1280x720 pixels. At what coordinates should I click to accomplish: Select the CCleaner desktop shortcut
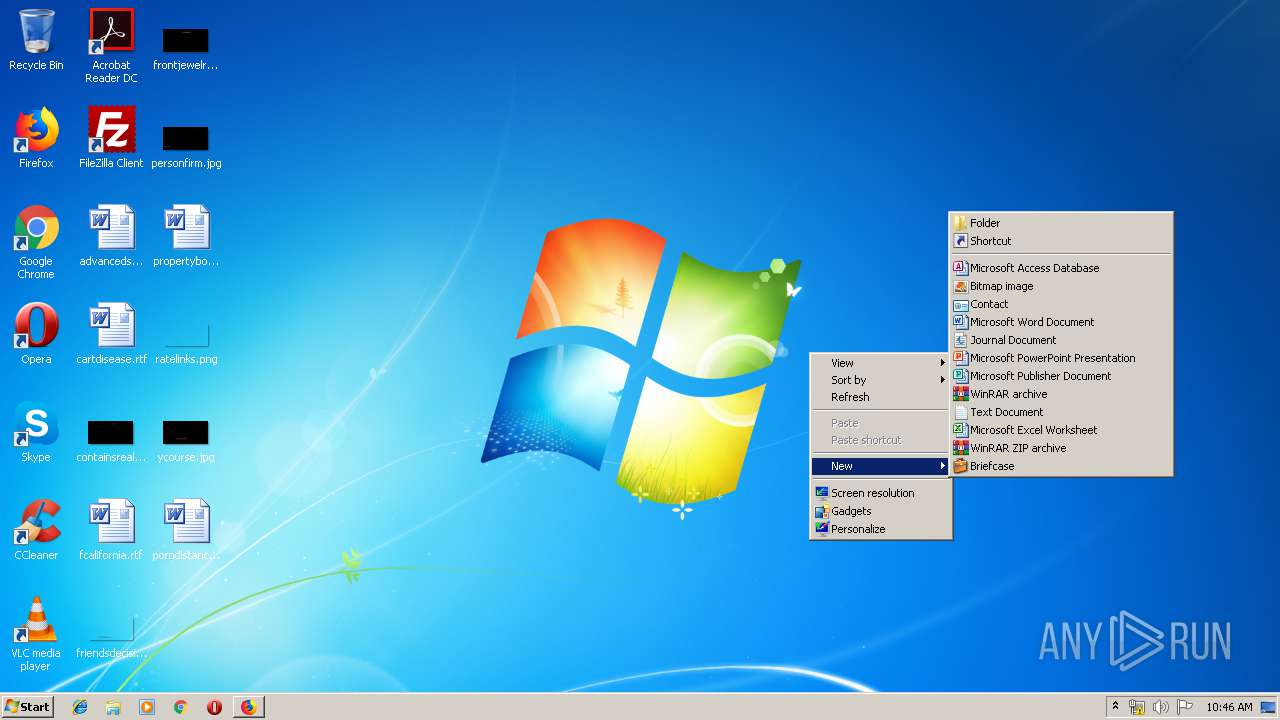pyautogui.click(x=36, y=530)
